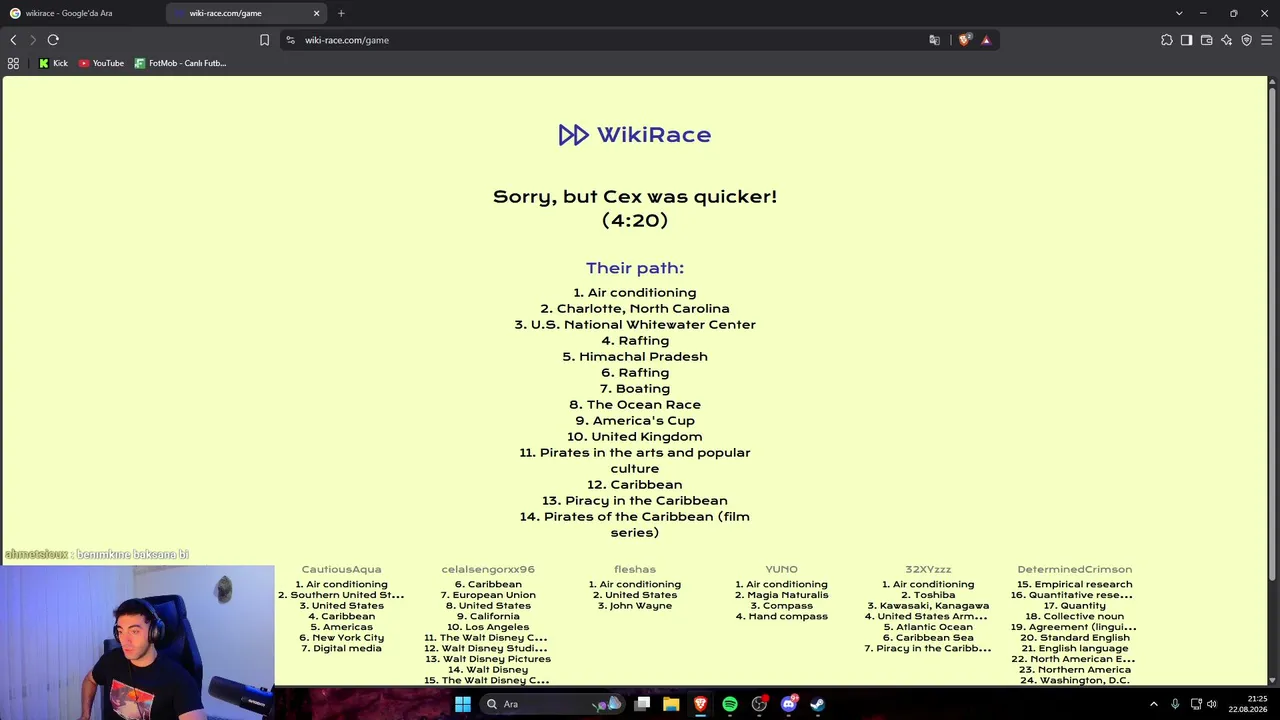Open the browser extensions puzzle icon
The height and width of the screenshot is (720, 1280).
(x=1167, y=40)
